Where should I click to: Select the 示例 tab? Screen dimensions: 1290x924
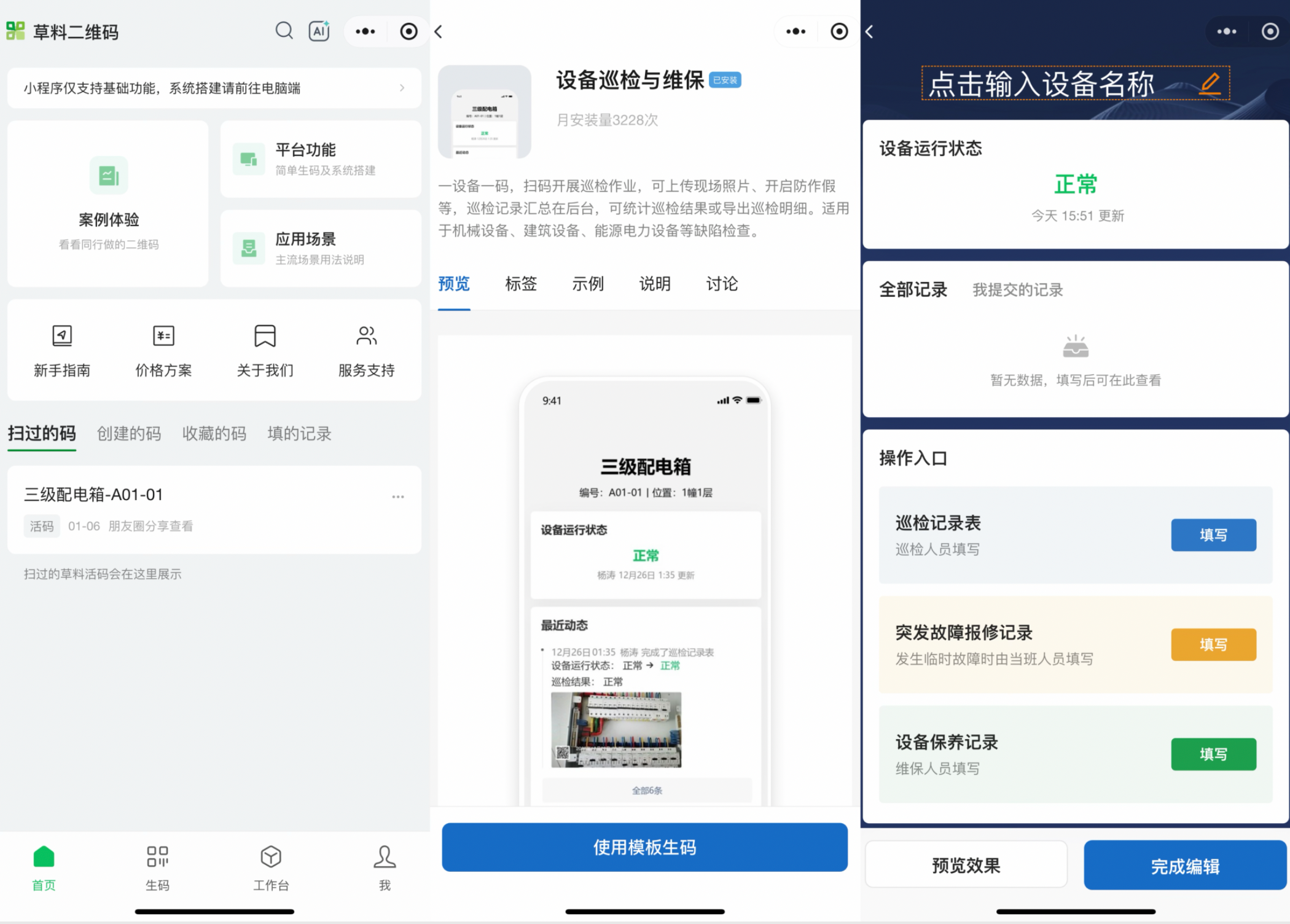588,284
